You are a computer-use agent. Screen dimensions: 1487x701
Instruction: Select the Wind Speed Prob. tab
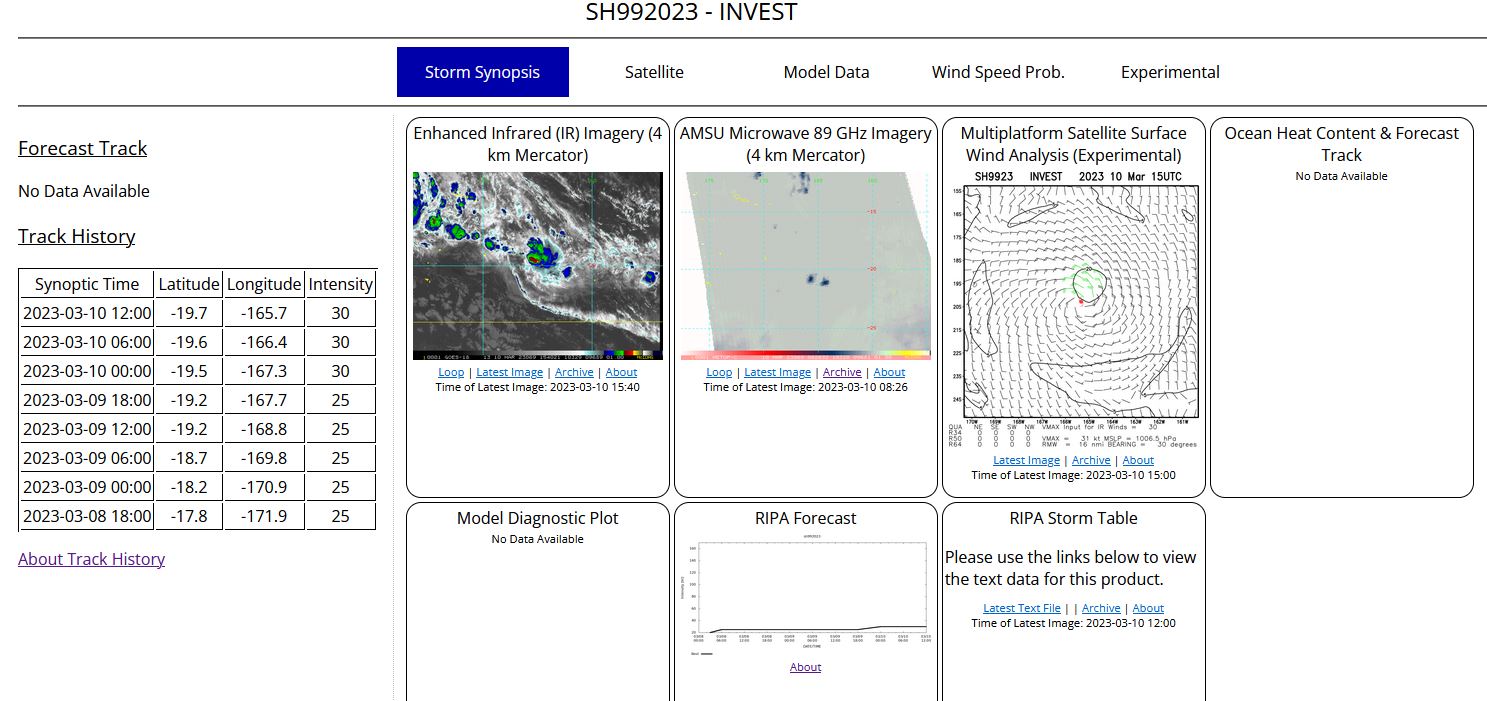(998, 72)
